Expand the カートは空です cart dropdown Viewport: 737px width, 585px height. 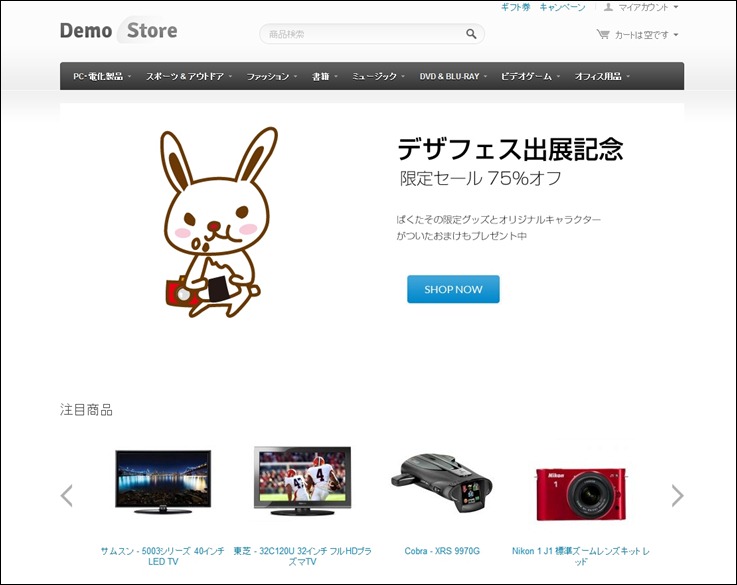(645, 35)
